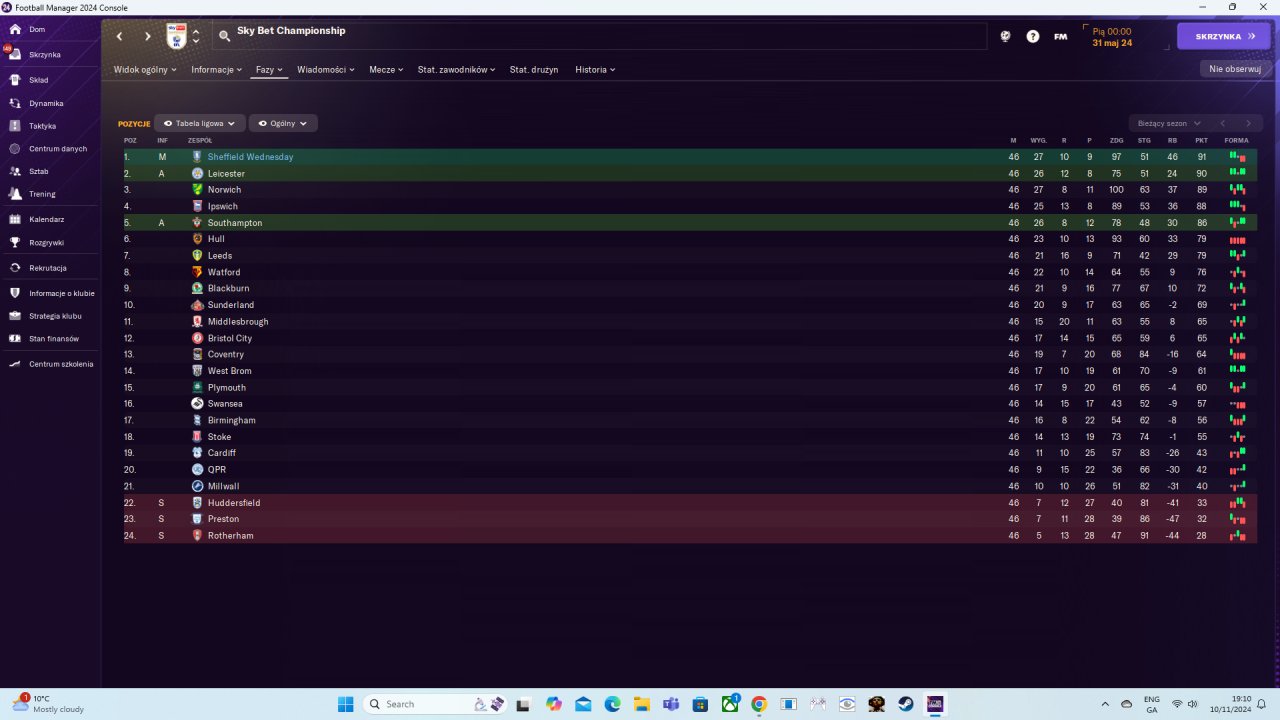Viewport: 1280px width, 720px height.
Task: Open Skrzynka inbox icon in sidebar
Action: click(x=15, y=54)
